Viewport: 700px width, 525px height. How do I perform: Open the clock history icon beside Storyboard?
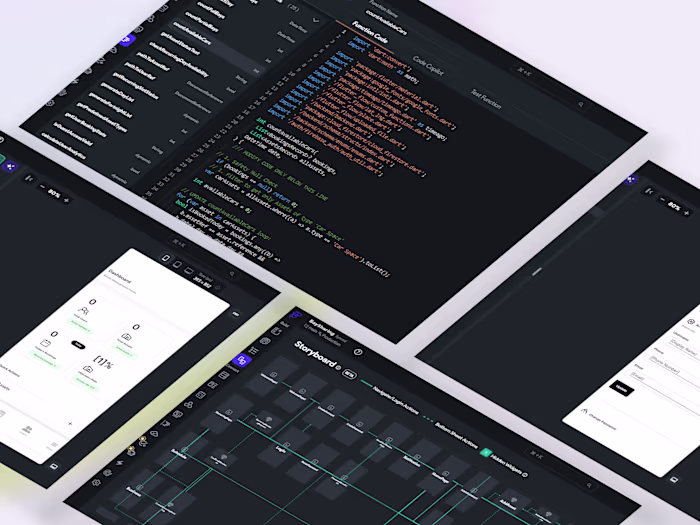(358, 352)
